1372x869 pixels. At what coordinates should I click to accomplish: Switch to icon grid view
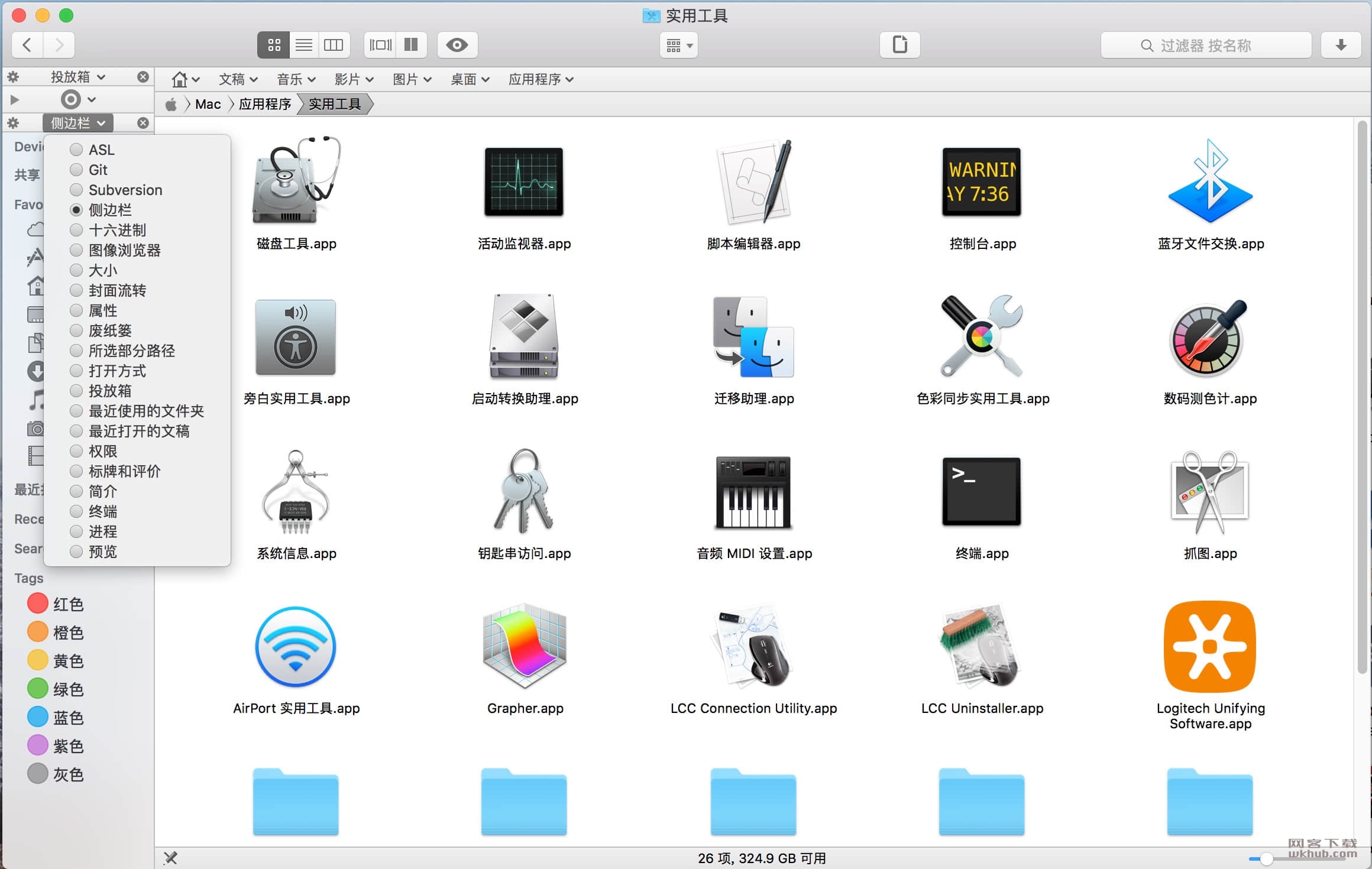point(274,45)
